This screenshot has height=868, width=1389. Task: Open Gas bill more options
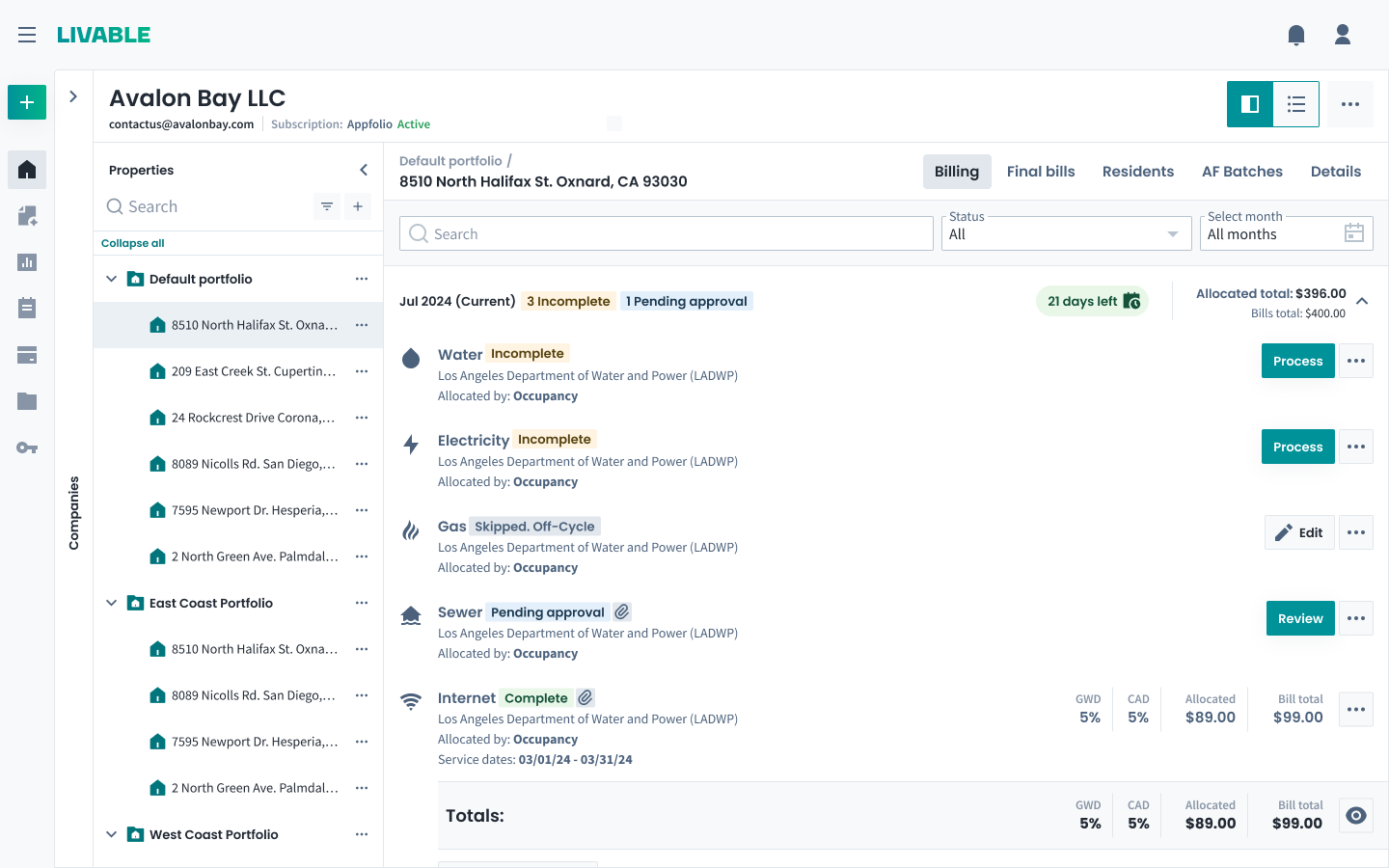click(x=1356, y=532)
